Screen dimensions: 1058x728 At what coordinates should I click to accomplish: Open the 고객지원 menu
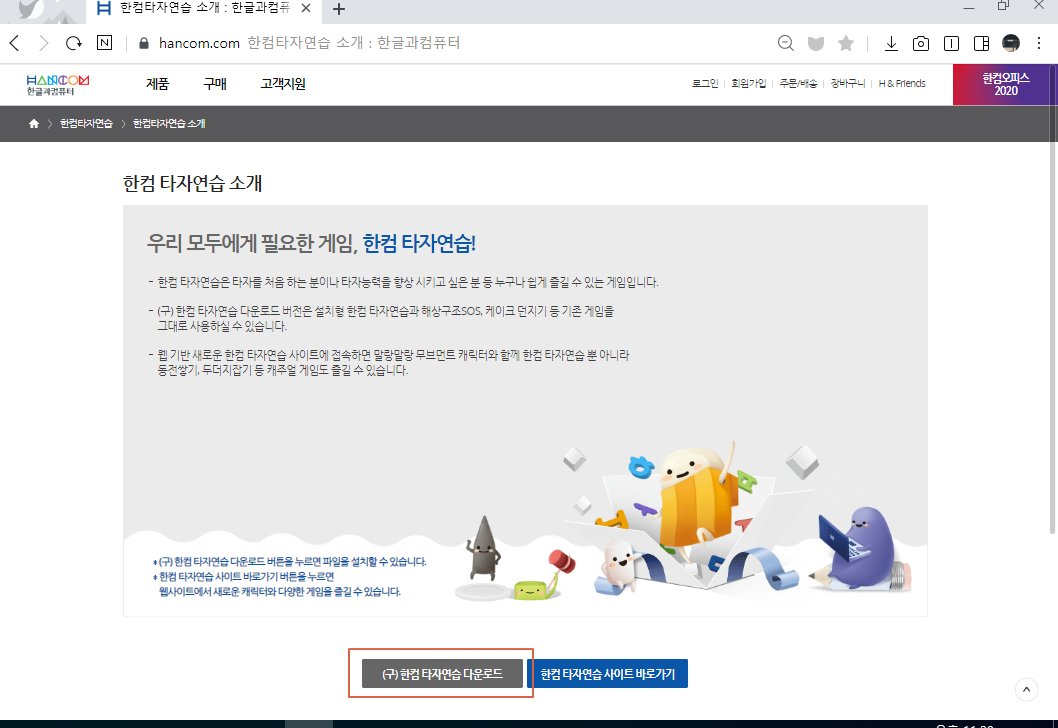point(283,84)
